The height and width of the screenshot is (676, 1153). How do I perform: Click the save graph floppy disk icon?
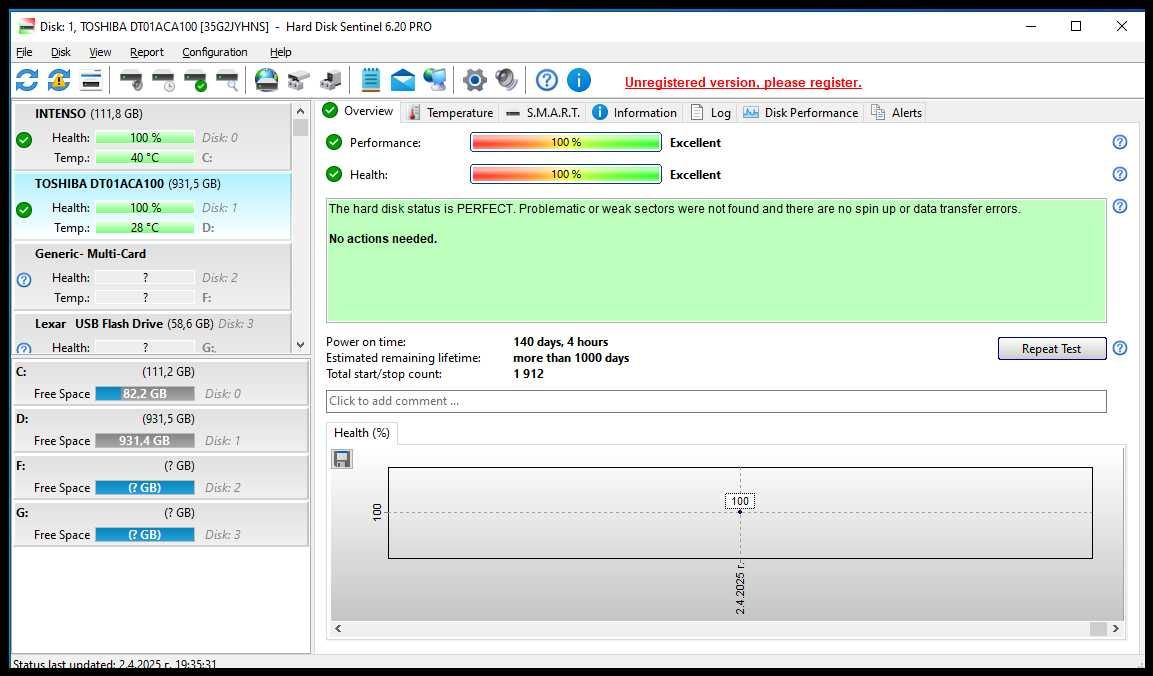pyautogui.click(x=342, y=459)
